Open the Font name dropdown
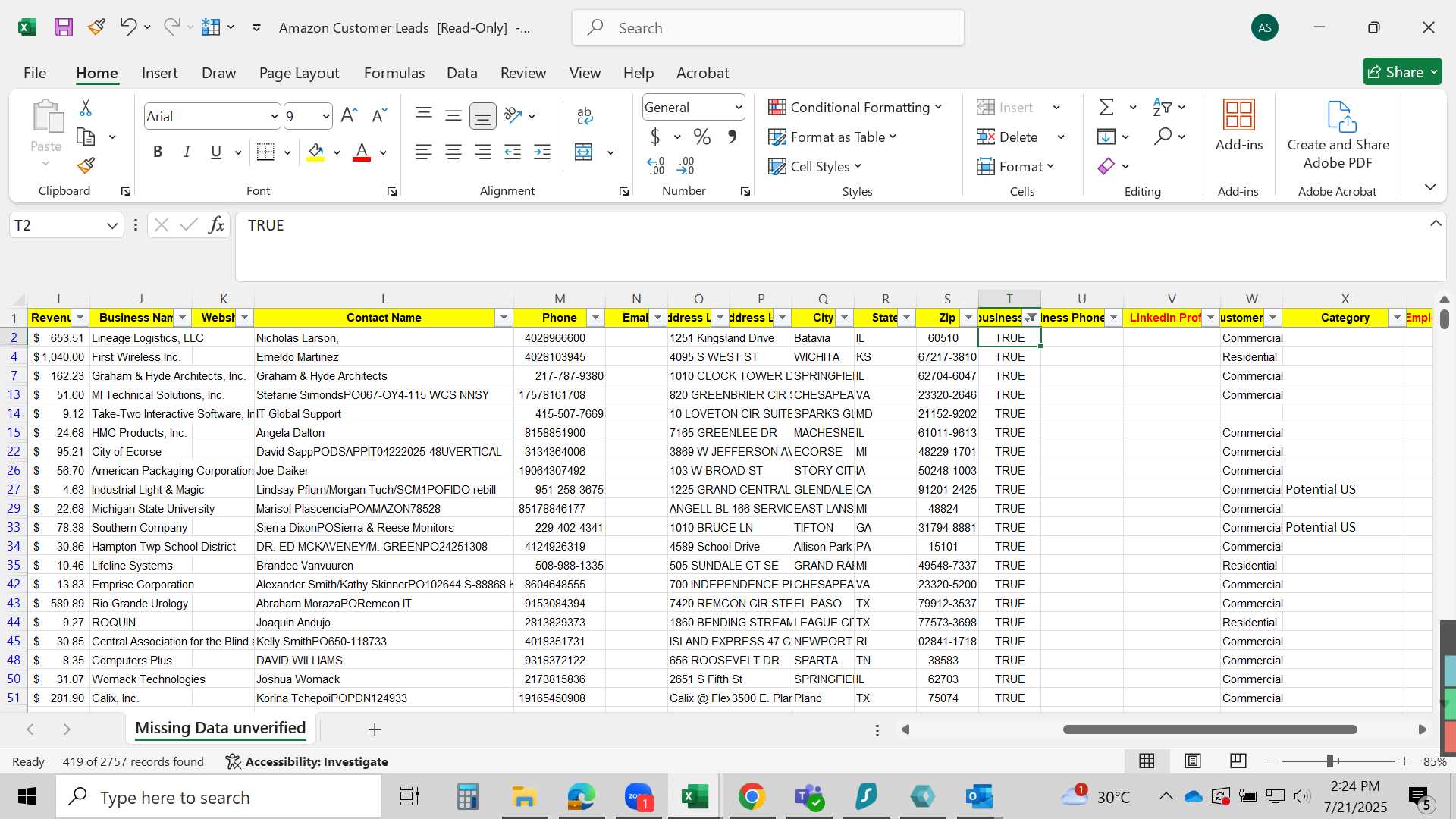 coord(274,116)
